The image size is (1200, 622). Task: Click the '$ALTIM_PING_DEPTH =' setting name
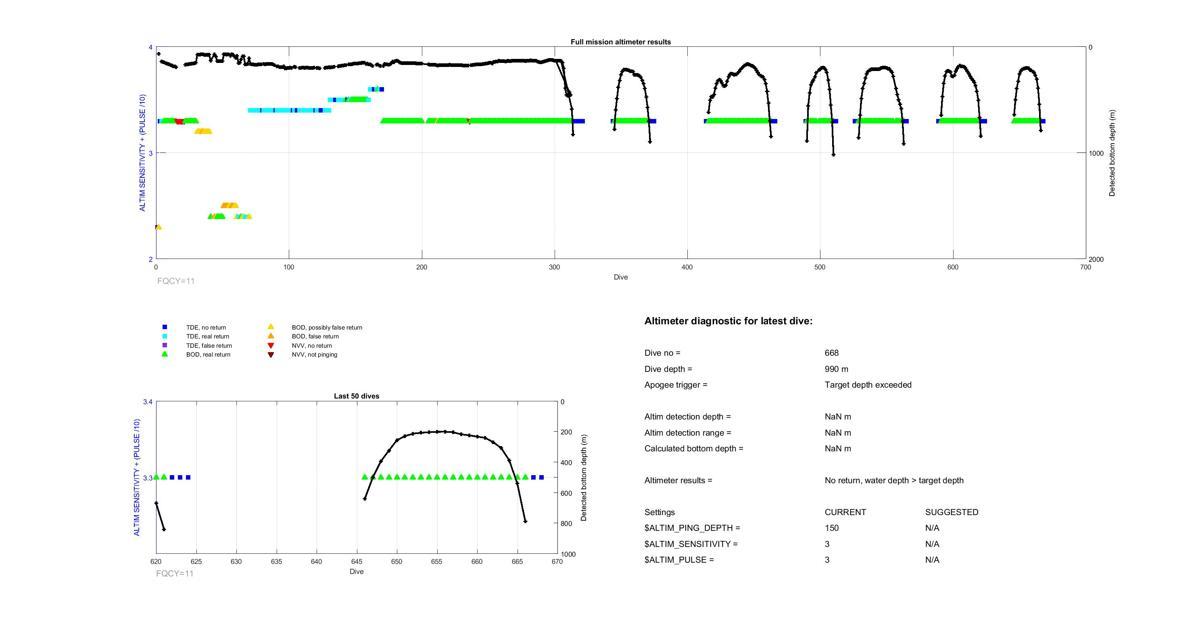pyautogui.click(x=693, y=528)
